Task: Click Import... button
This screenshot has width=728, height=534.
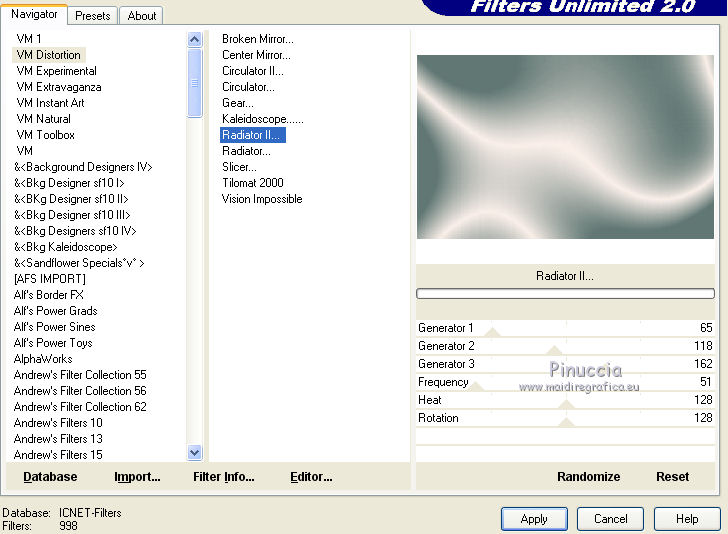Action: pos(137,476)
